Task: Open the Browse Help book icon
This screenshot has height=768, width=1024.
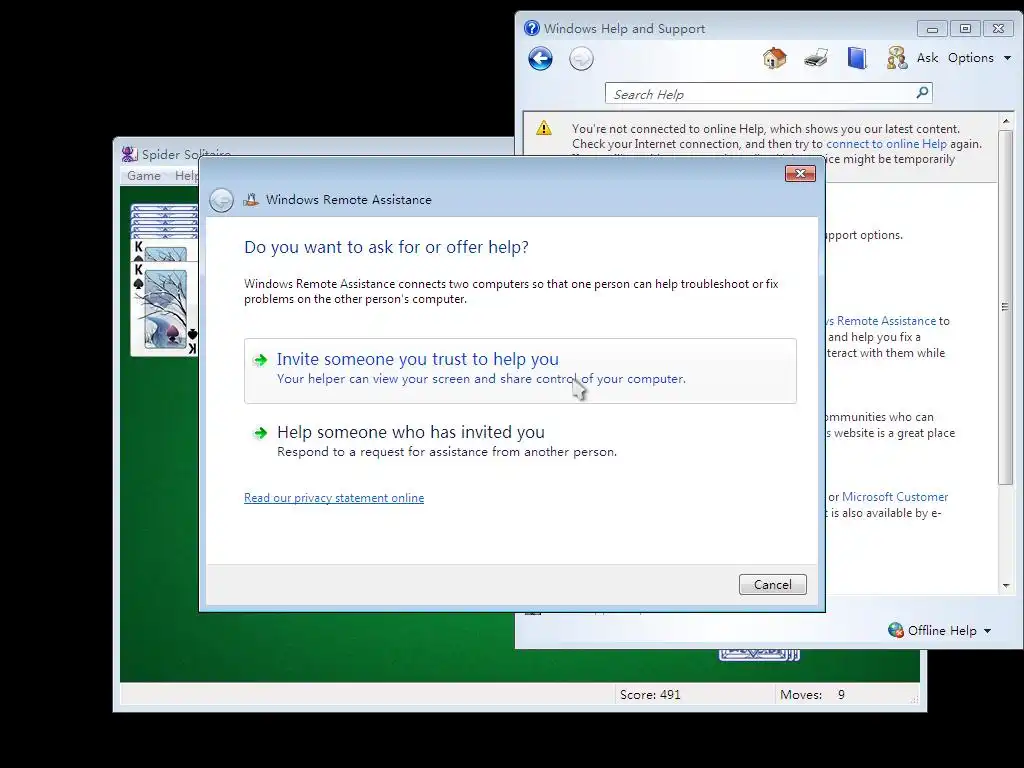Action: coord(857,58)
